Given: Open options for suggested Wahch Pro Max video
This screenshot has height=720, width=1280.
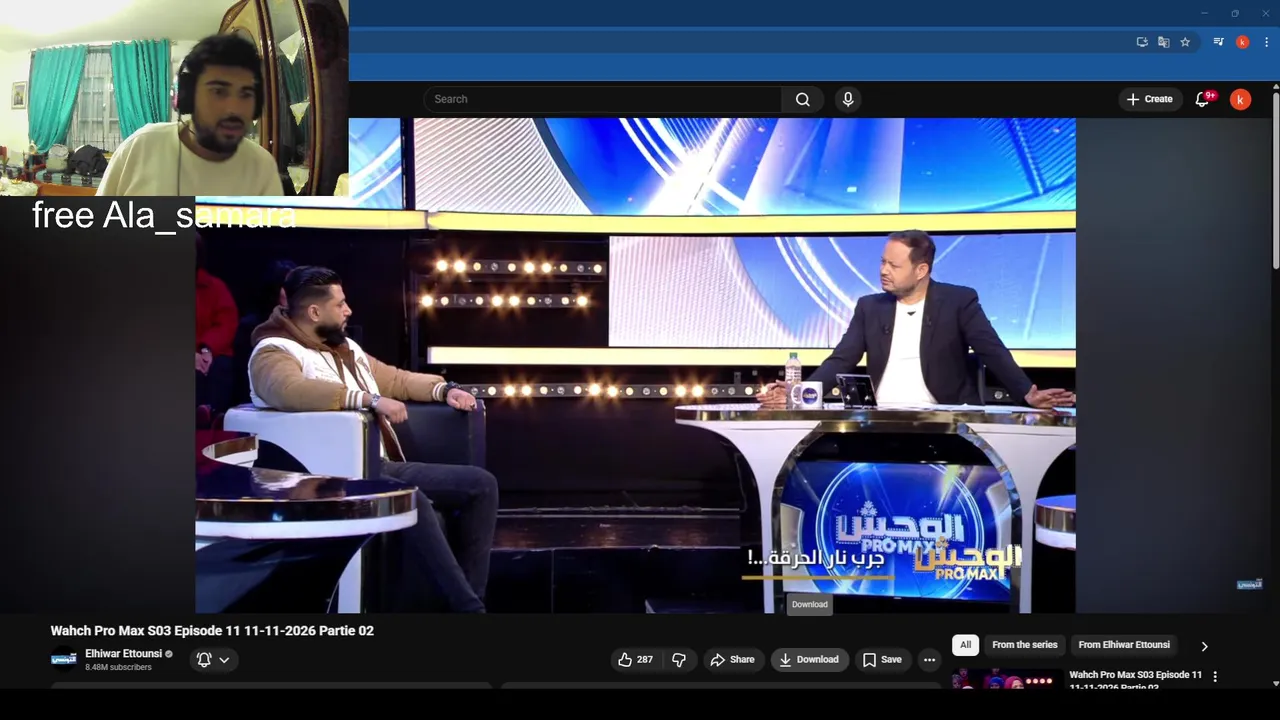Looking at the screenshot, I should [x=1215, y=677].
